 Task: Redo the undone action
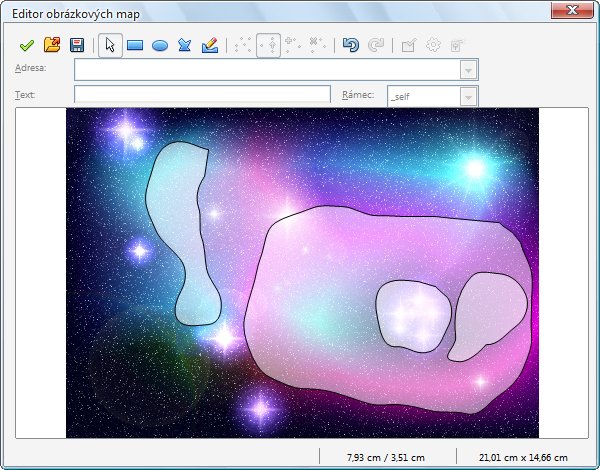[376, 45]
